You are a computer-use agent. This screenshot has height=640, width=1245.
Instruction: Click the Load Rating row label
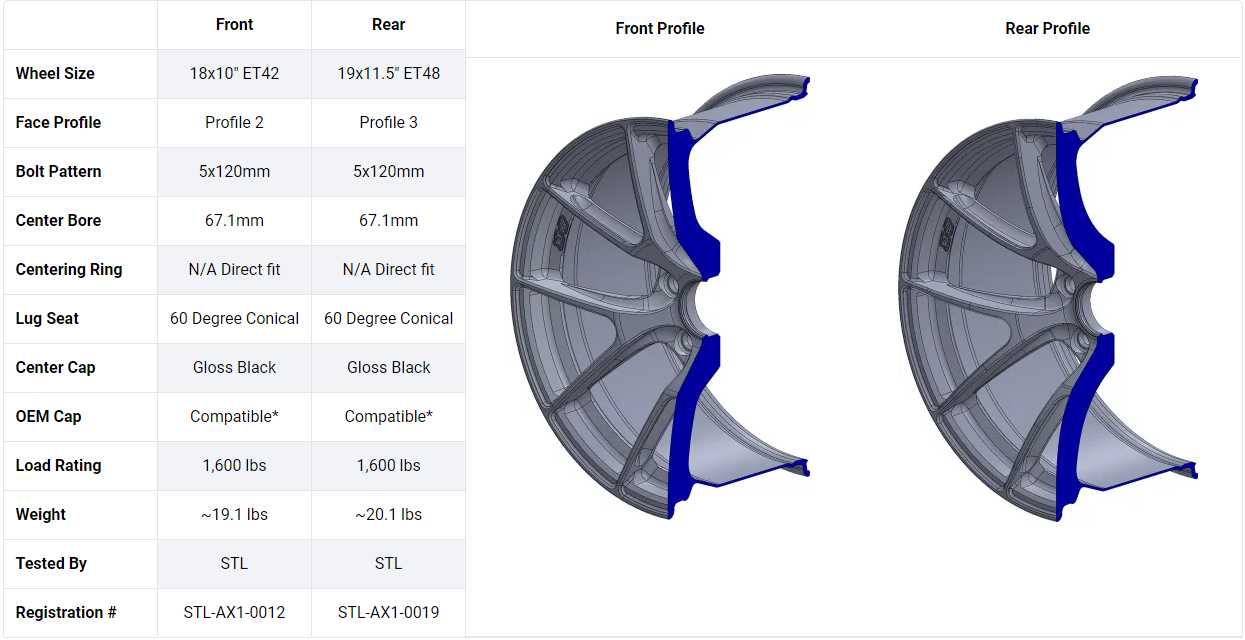coord(59,466)
